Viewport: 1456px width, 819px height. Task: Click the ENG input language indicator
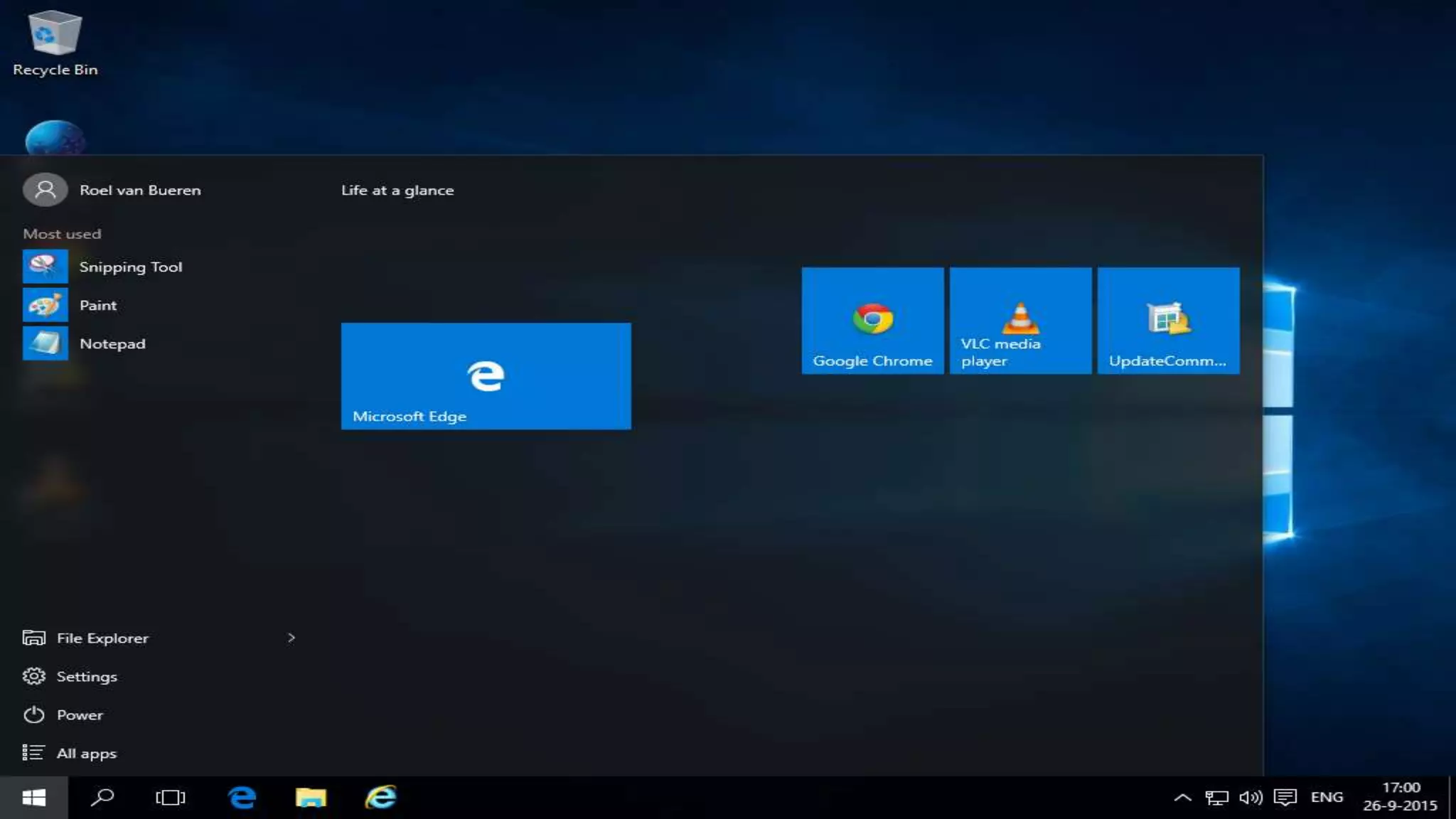pyautogui.click(x=1327, y=798)
